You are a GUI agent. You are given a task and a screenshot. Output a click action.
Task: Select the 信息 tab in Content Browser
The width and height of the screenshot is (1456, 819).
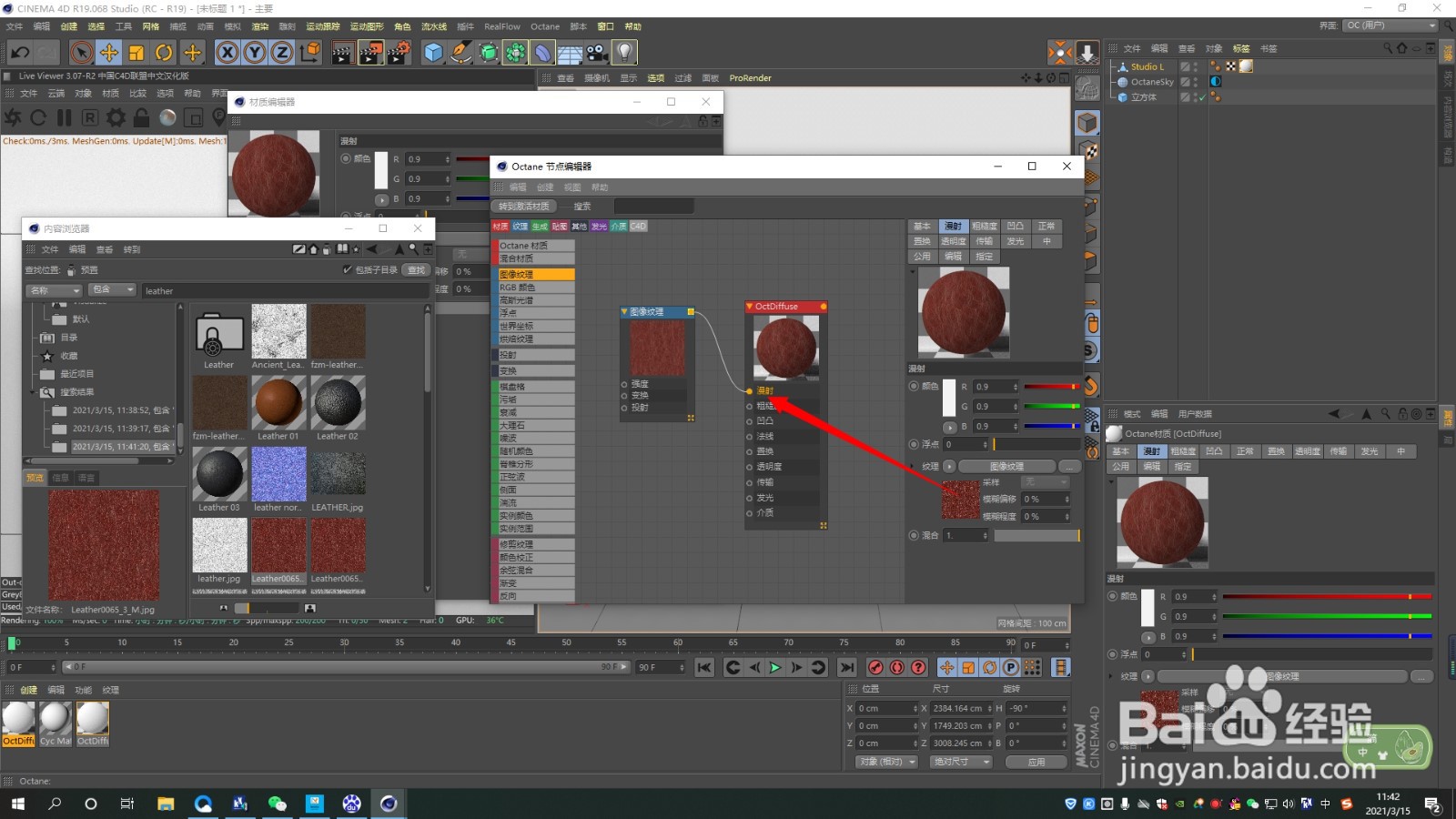click(60, 477)
